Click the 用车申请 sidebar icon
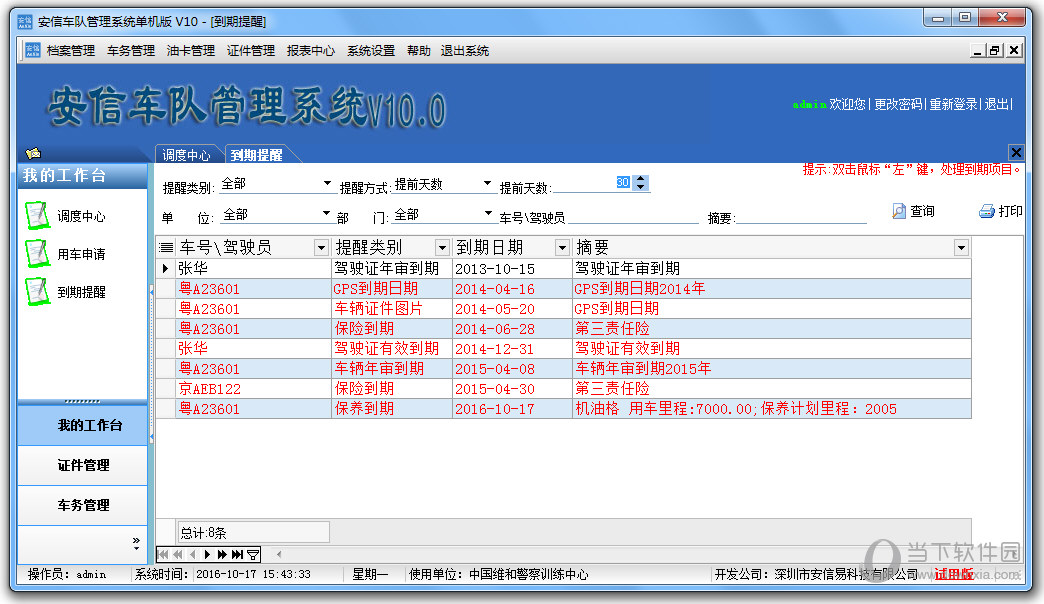The height and width of the screenshot is (604, 1044). [37, 253]
